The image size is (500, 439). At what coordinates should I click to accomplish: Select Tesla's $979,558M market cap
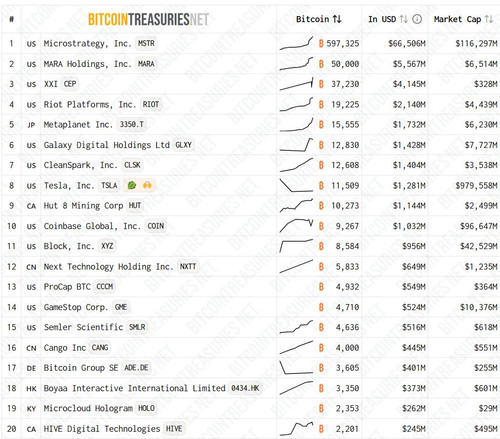[476, 186]
